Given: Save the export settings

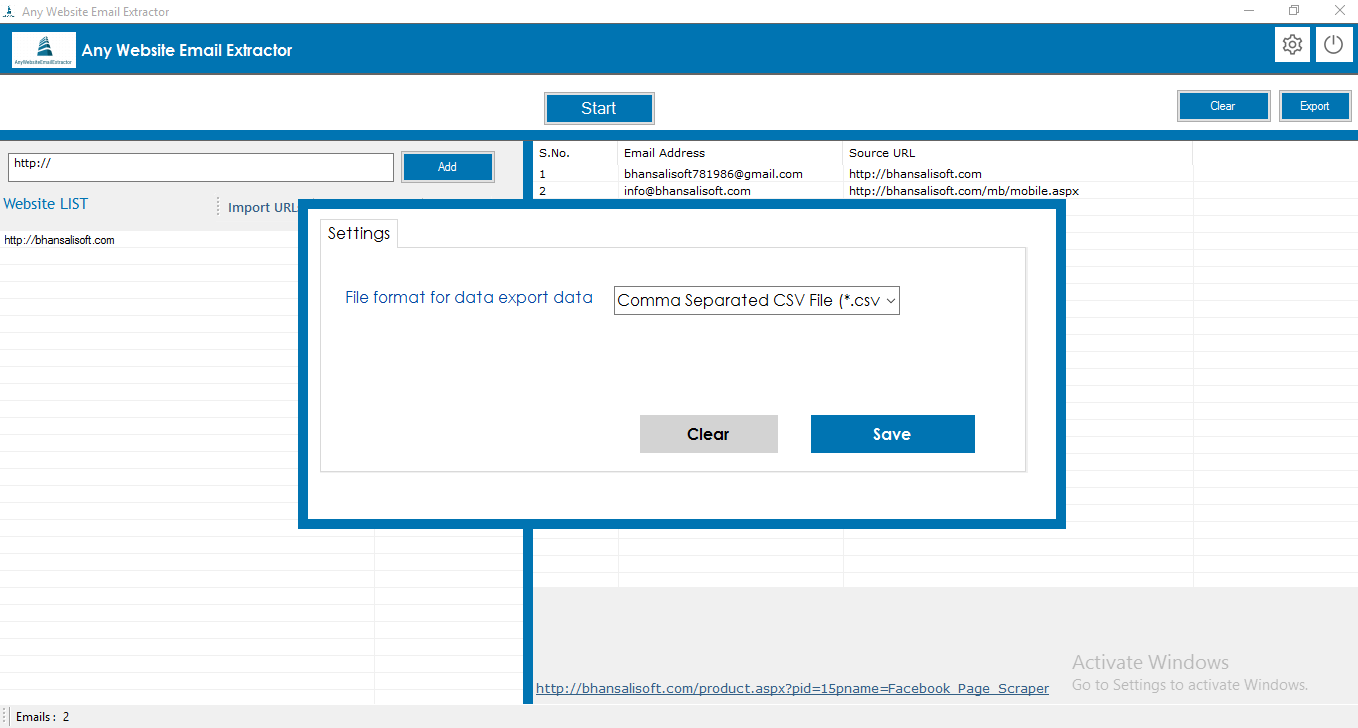Looking at the screenshot, I should tap(892, 434).
